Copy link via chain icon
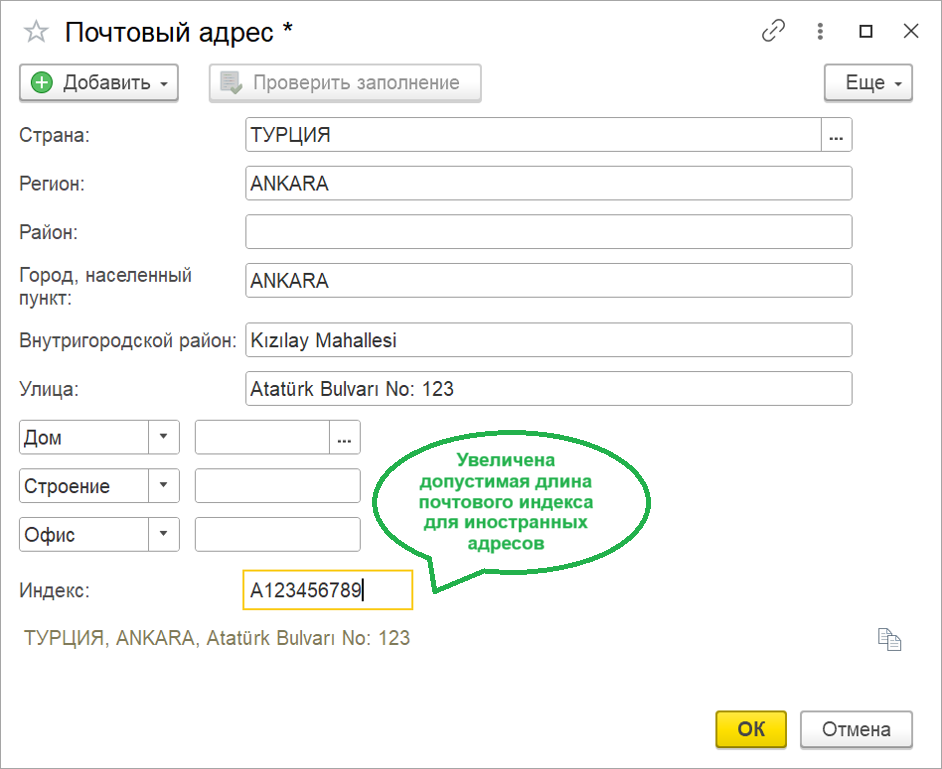 [773, 32]
